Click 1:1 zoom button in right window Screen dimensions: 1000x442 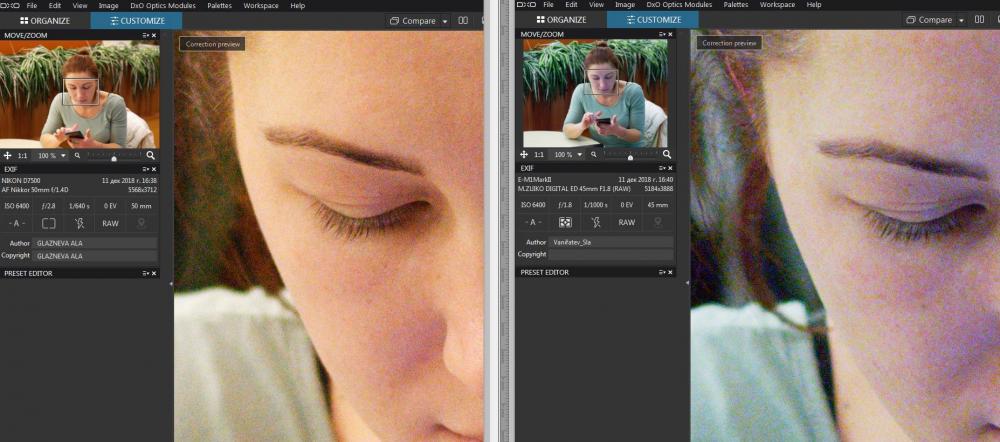pos(539,155)
